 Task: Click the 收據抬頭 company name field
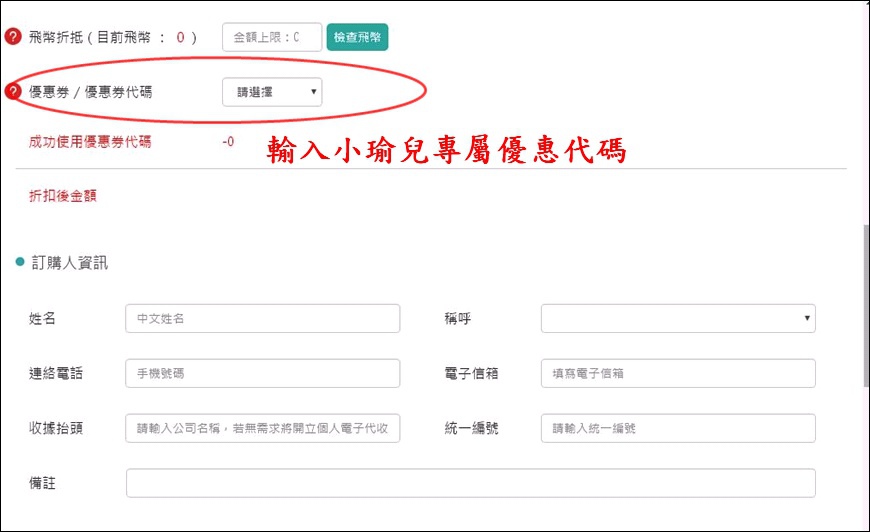coord(262,428)
